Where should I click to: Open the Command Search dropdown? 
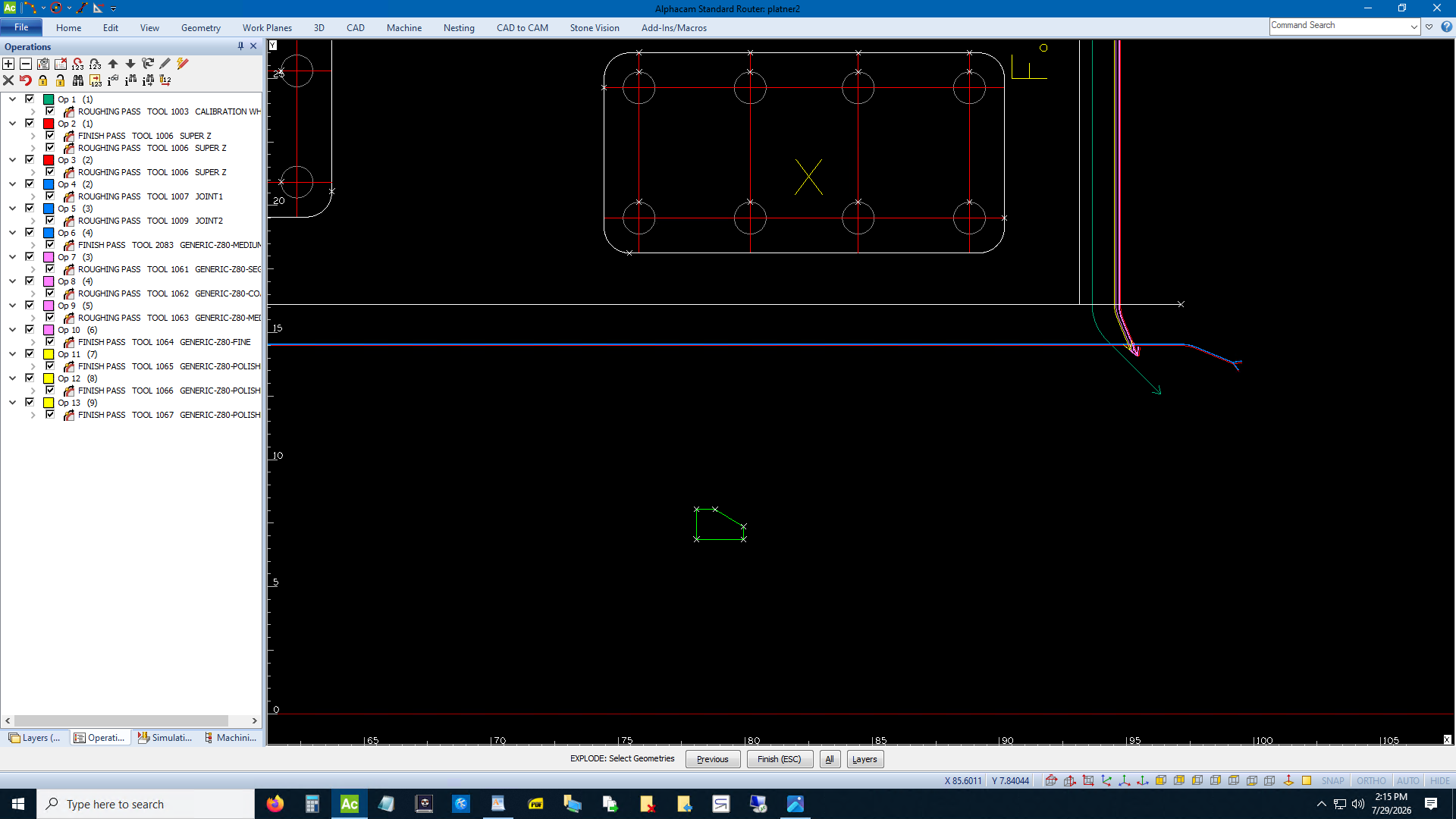pos(1414,27)
